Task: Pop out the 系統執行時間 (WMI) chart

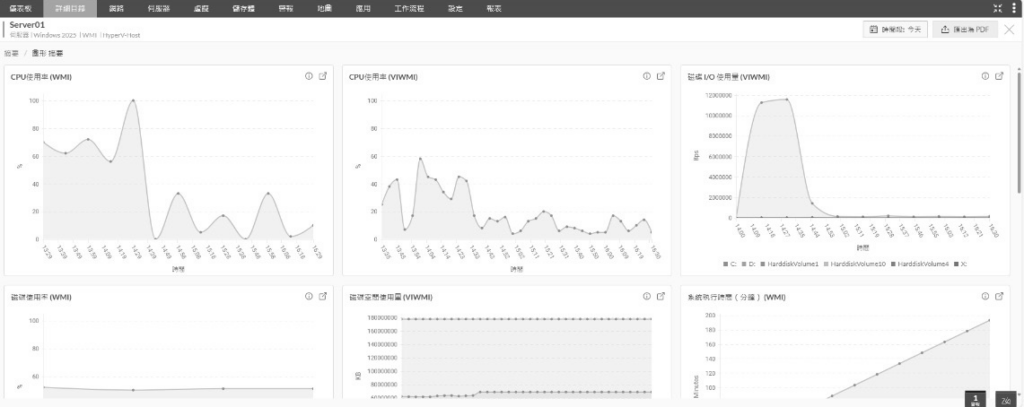Action: coord(999,297)
